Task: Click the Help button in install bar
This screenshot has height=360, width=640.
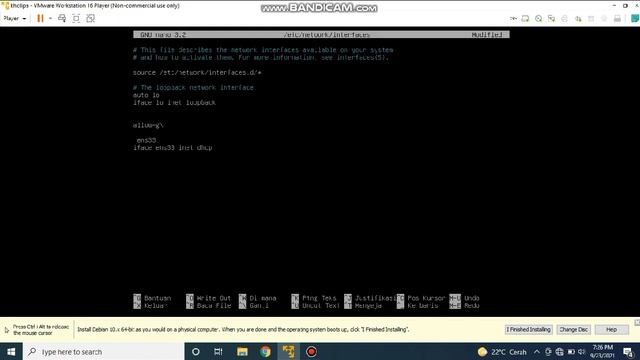Action: (611, 329)
